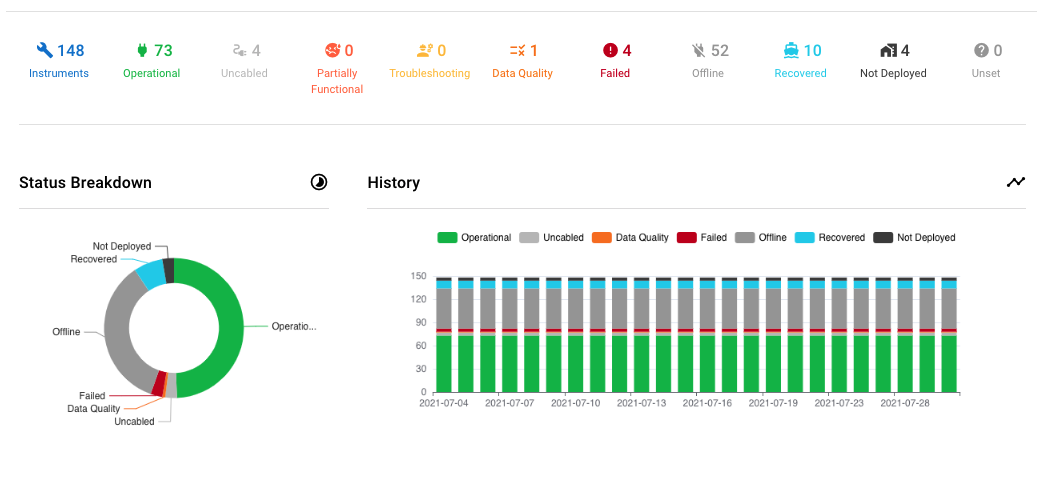Click the Recovered ship icon
1037x493 pixels.
[x=791, y=50]
